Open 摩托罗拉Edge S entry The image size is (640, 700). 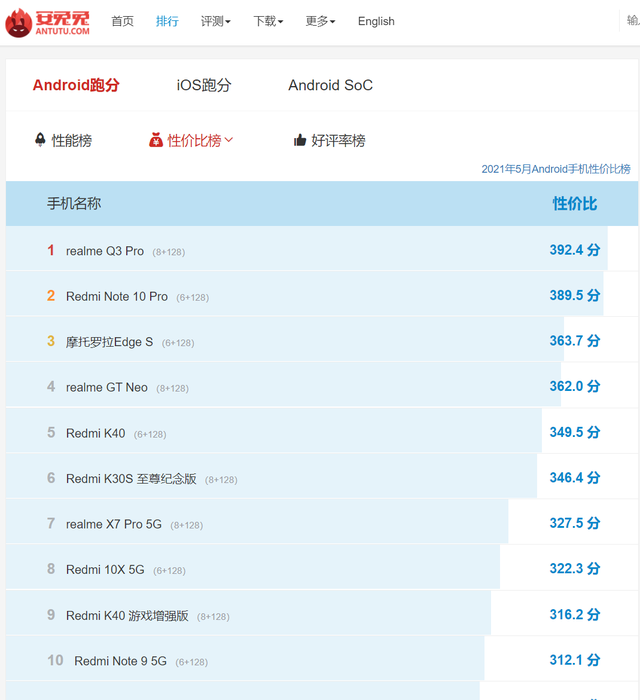pyautogui.click(x=109, y=342)
